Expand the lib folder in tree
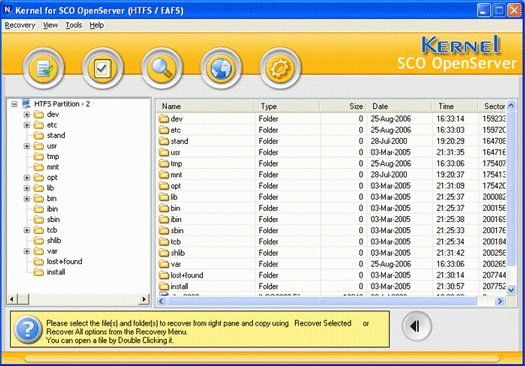525x366 pixels. [27, 188]
